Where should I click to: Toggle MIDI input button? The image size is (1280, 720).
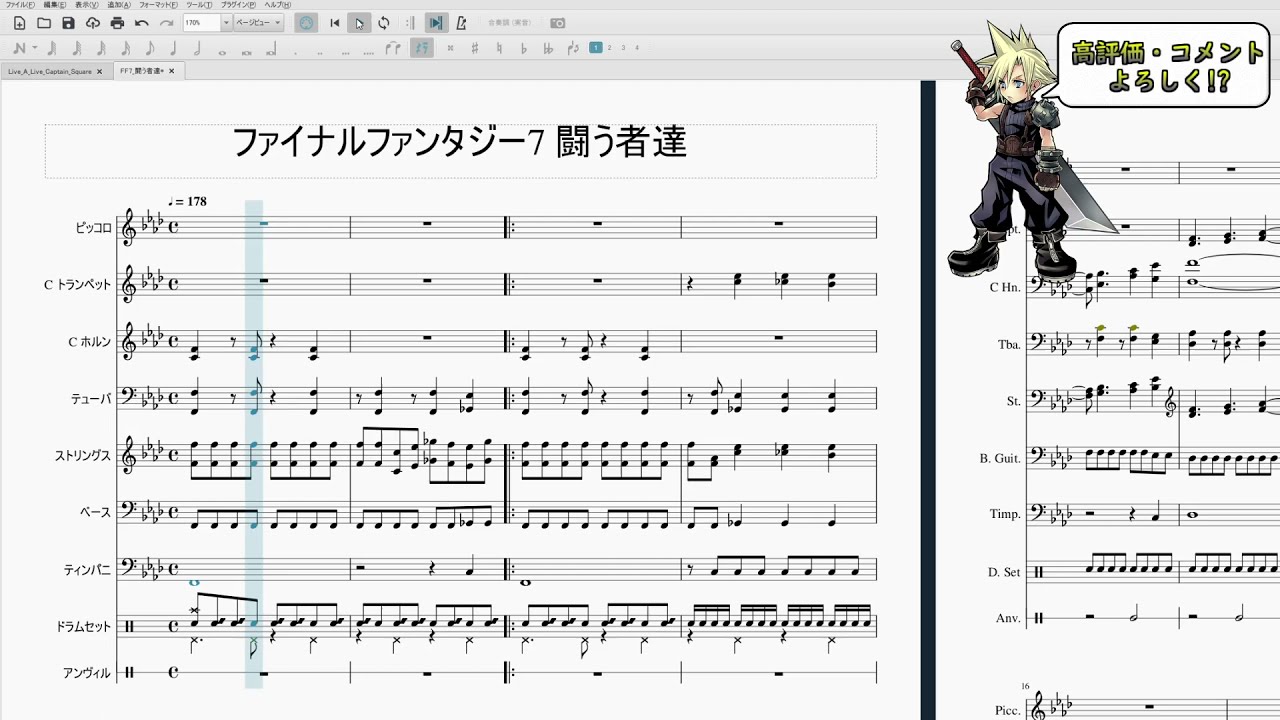pos(306,23)
